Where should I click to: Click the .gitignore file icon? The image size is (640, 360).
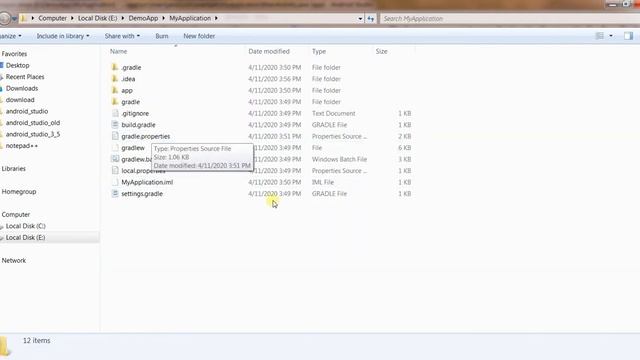coord(115,113)
